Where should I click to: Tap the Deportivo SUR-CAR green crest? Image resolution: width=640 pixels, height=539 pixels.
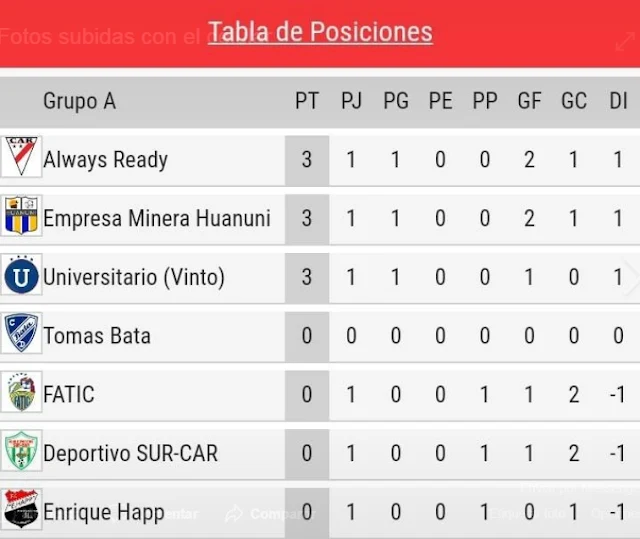click(21, 451)
